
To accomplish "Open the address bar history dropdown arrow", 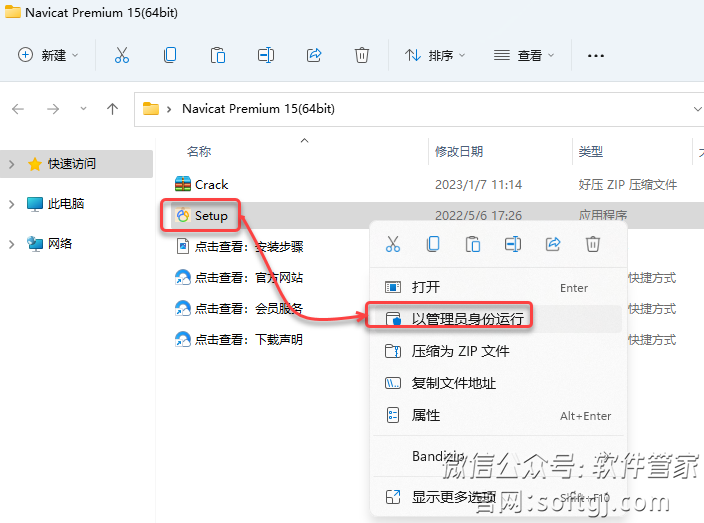I will coord(697,109).
